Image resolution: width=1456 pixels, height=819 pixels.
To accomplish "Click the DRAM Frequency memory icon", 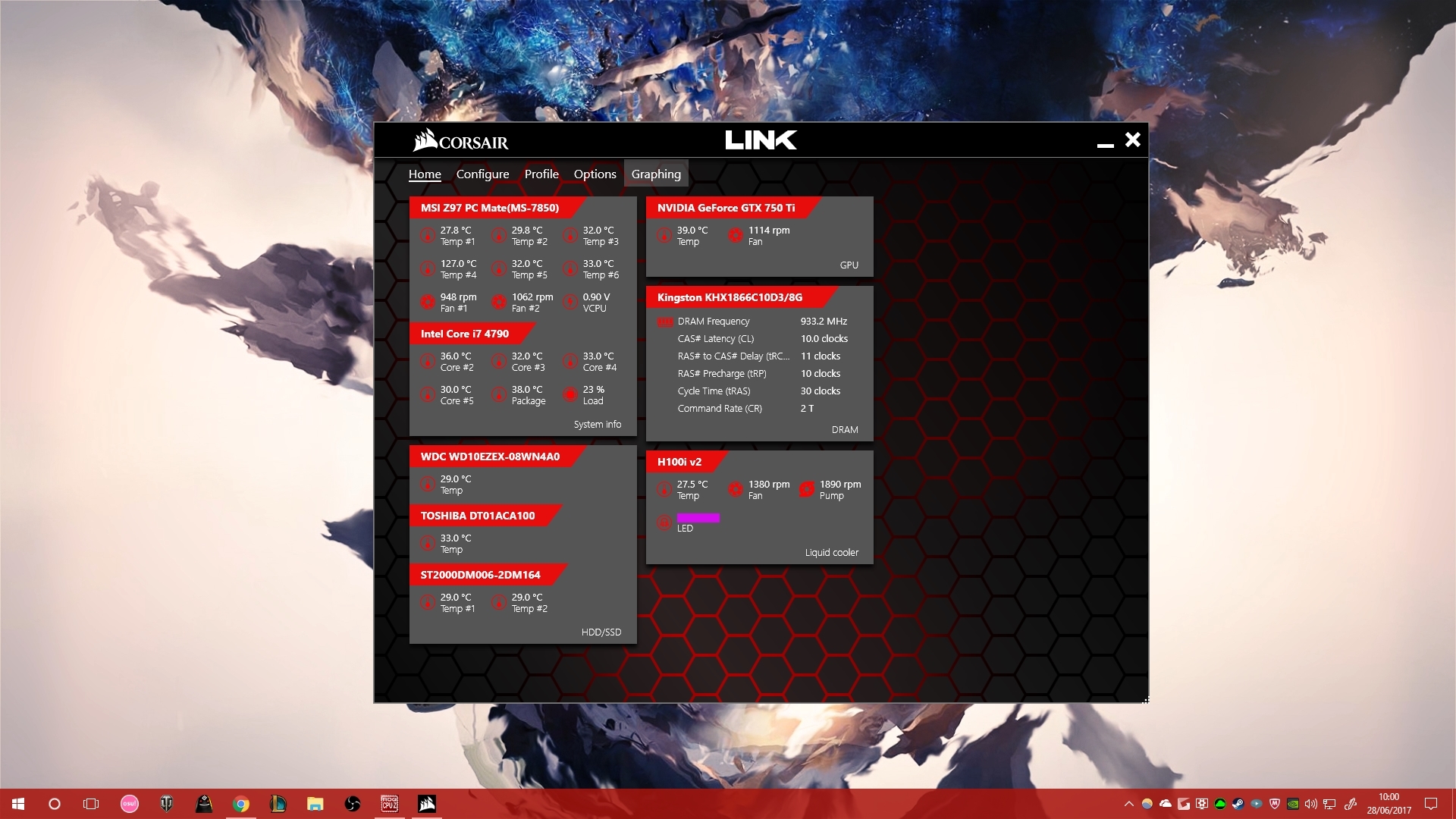I will tap(665, 322).
